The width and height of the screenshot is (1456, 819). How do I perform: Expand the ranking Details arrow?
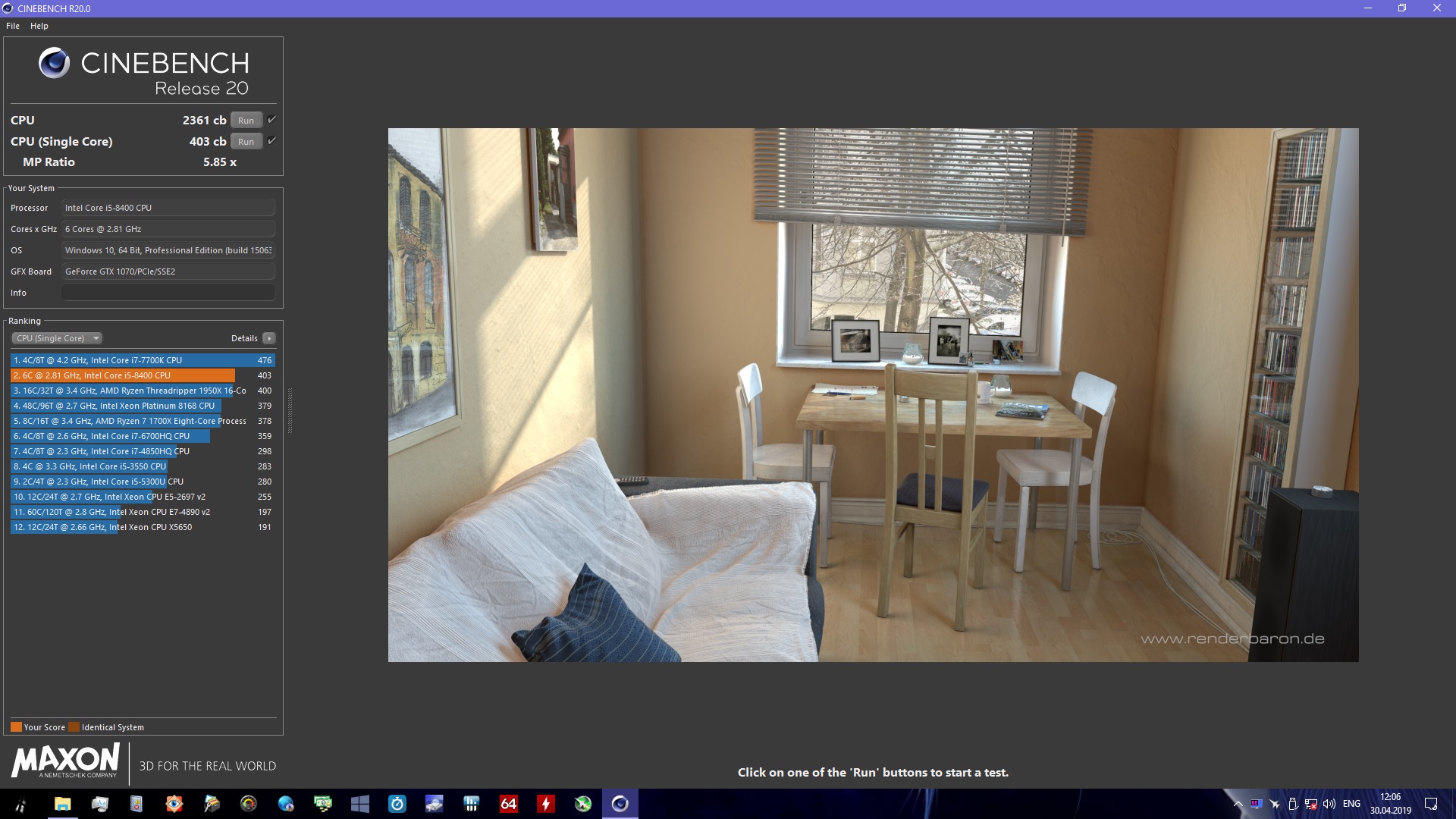[269, 338]
